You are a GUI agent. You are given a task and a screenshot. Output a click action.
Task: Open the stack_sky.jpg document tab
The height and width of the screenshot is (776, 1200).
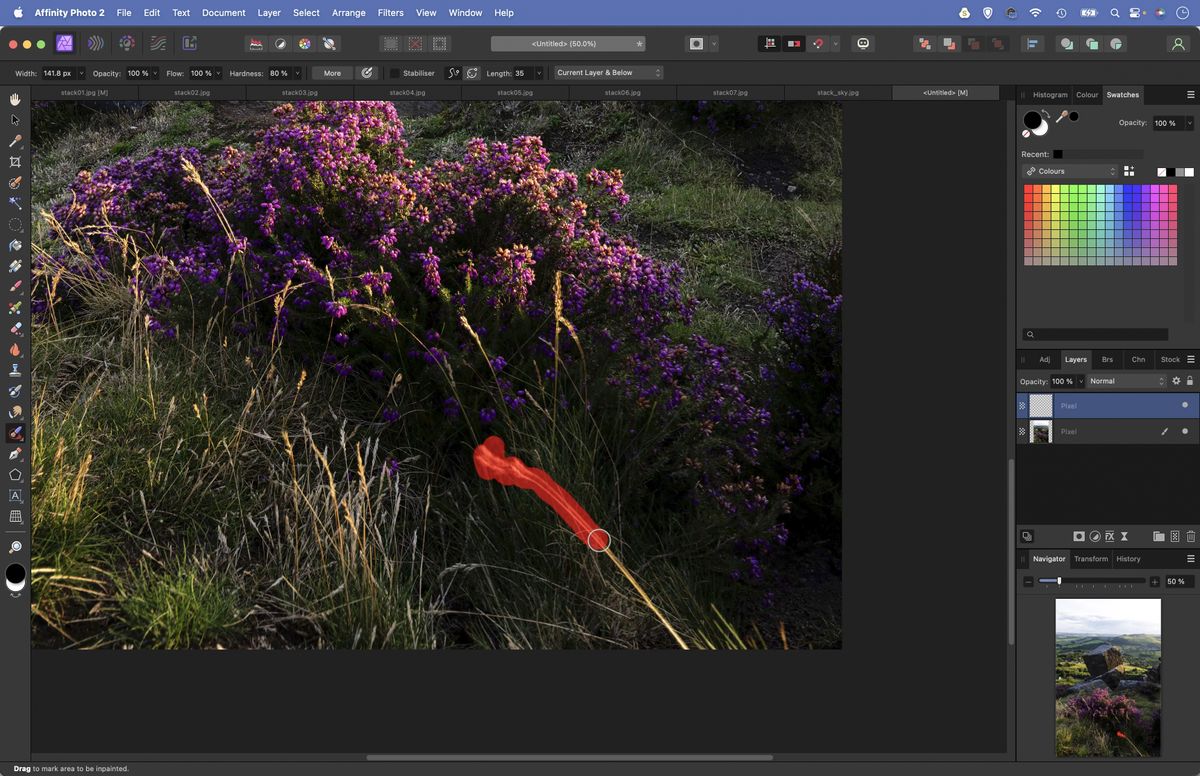point(836,91)
